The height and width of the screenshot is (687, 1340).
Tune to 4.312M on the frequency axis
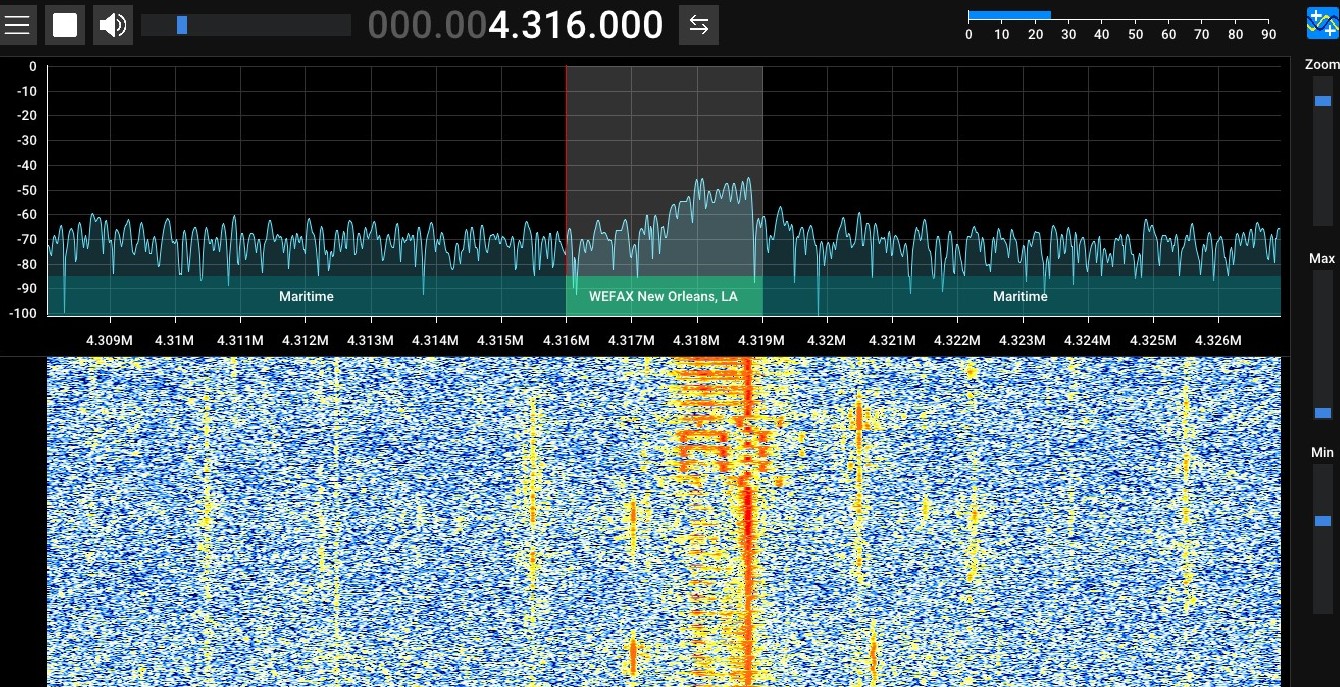(x=305, y=340)
